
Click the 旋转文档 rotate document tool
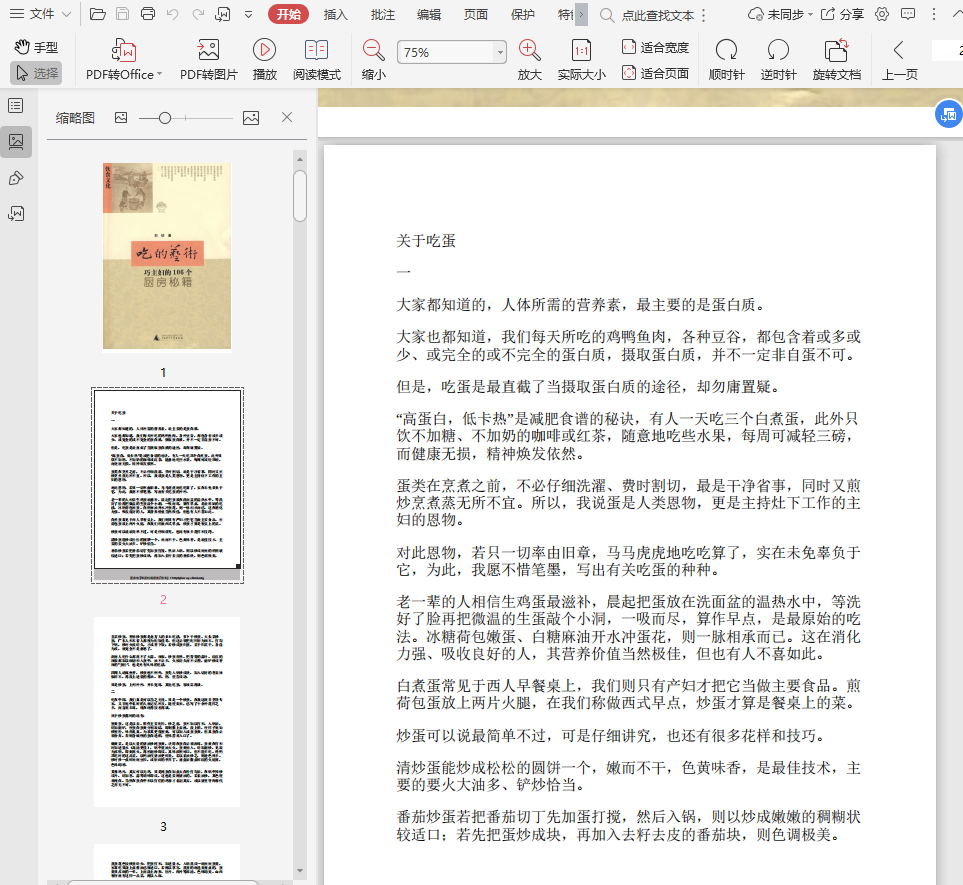point(836,60)
